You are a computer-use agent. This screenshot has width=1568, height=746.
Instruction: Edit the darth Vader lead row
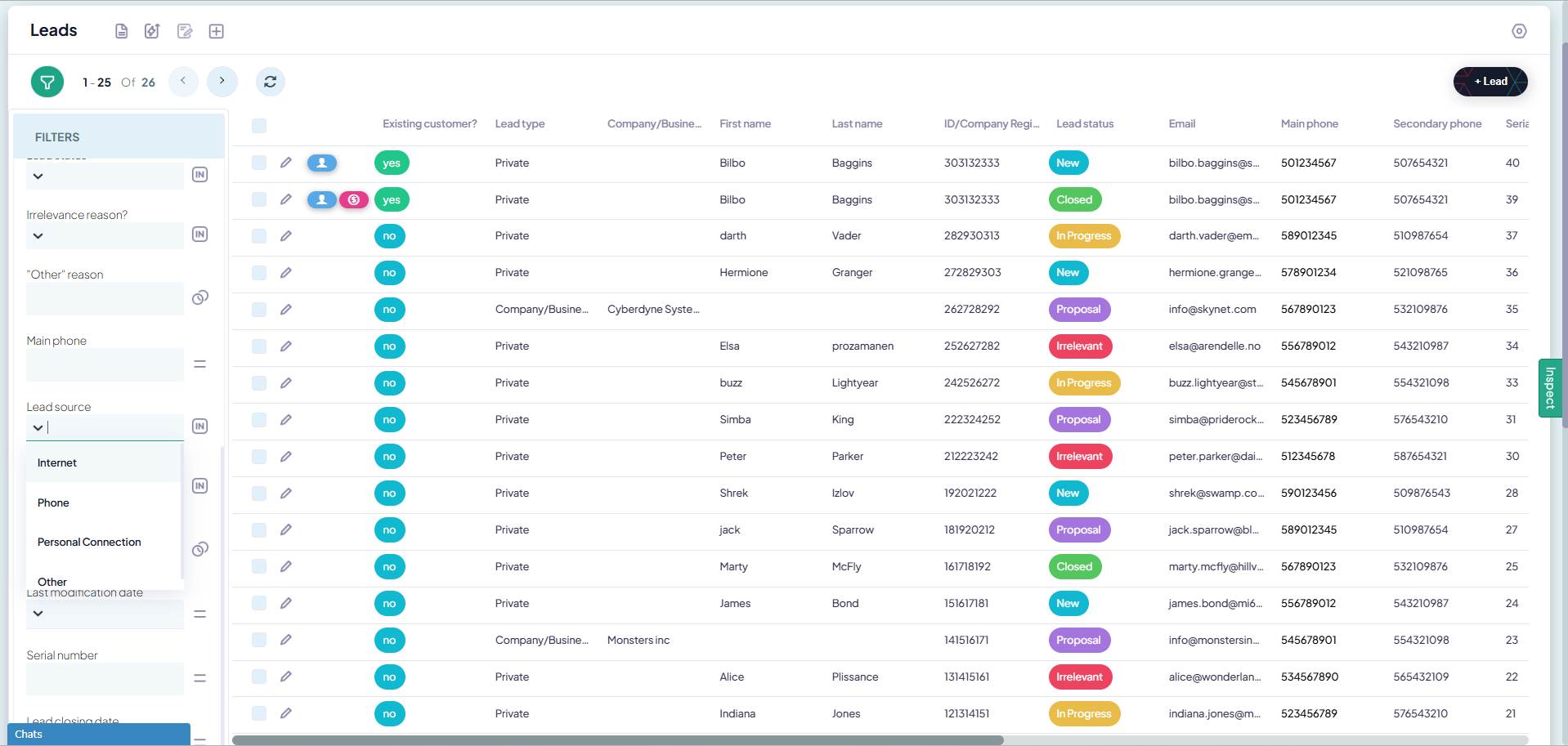[286, 236]
